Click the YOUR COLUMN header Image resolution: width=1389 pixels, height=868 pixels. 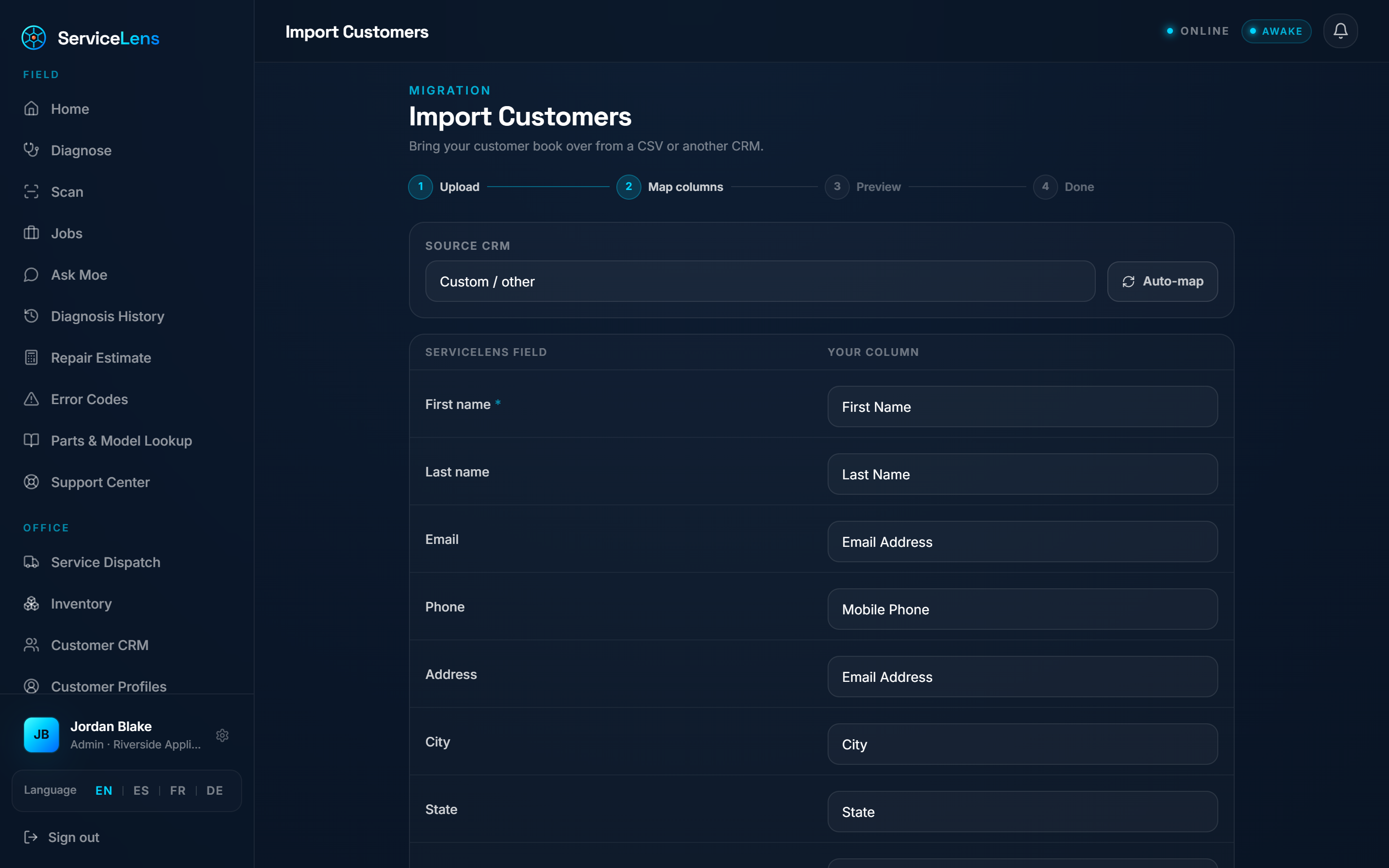click(x=873, y=352)
